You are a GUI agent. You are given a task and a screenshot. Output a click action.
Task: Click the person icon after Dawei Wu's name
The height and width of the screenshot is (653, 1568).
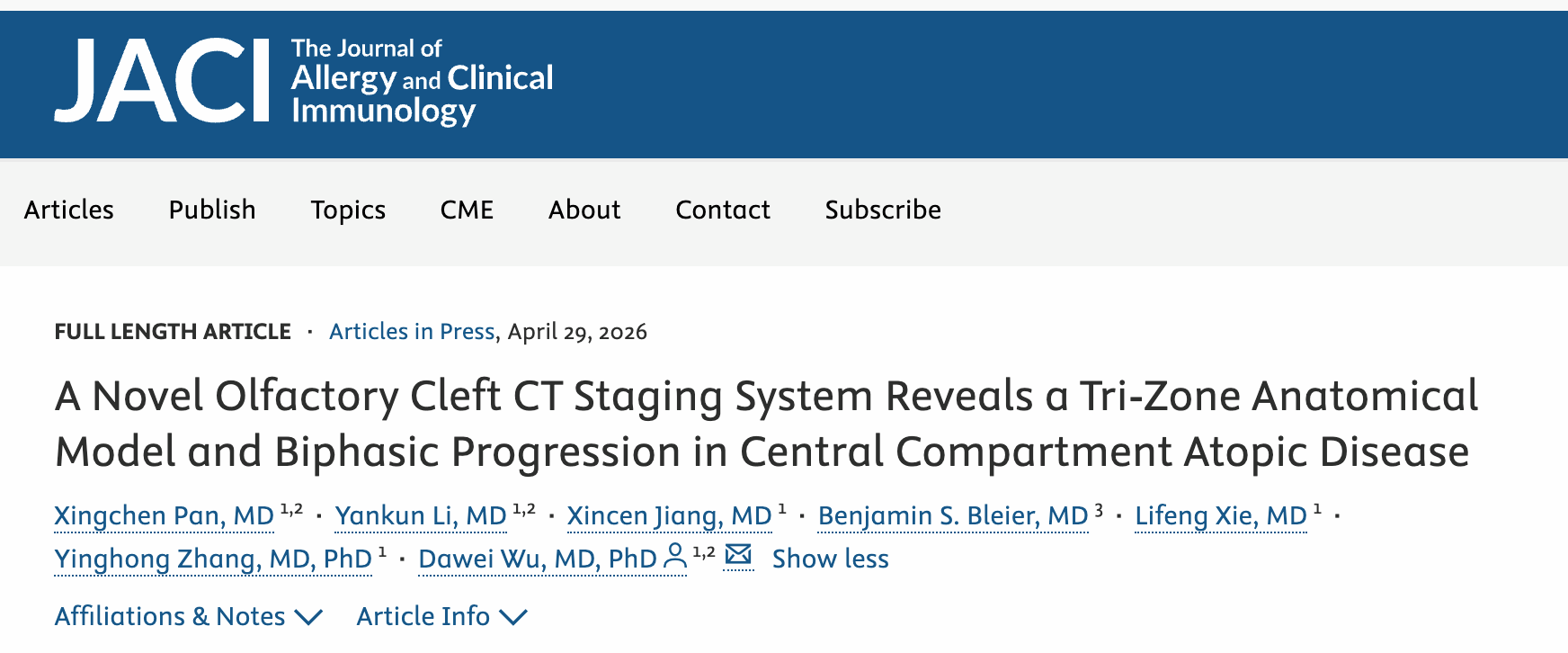[674, 558]
